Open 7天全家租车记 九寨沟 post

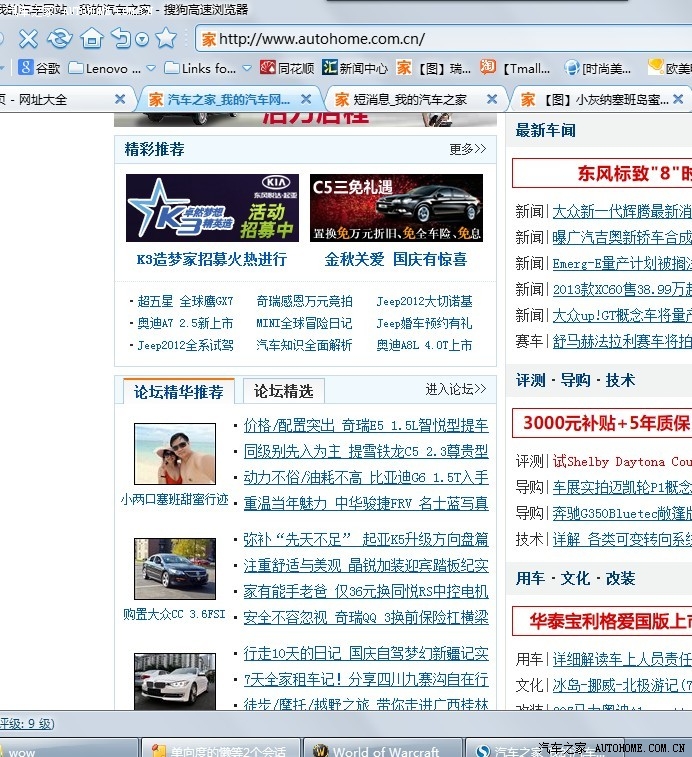366,680
